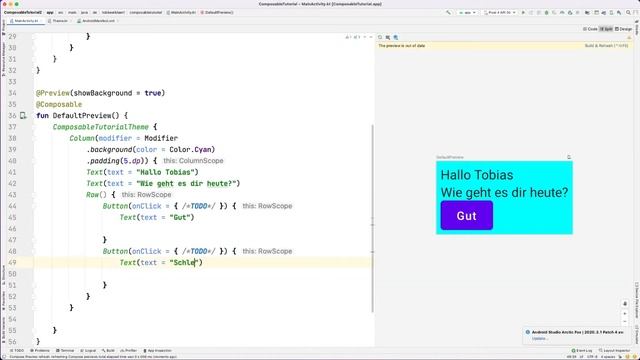
Task: Click the editor vertical scrollbar
Action: (372, 218)
